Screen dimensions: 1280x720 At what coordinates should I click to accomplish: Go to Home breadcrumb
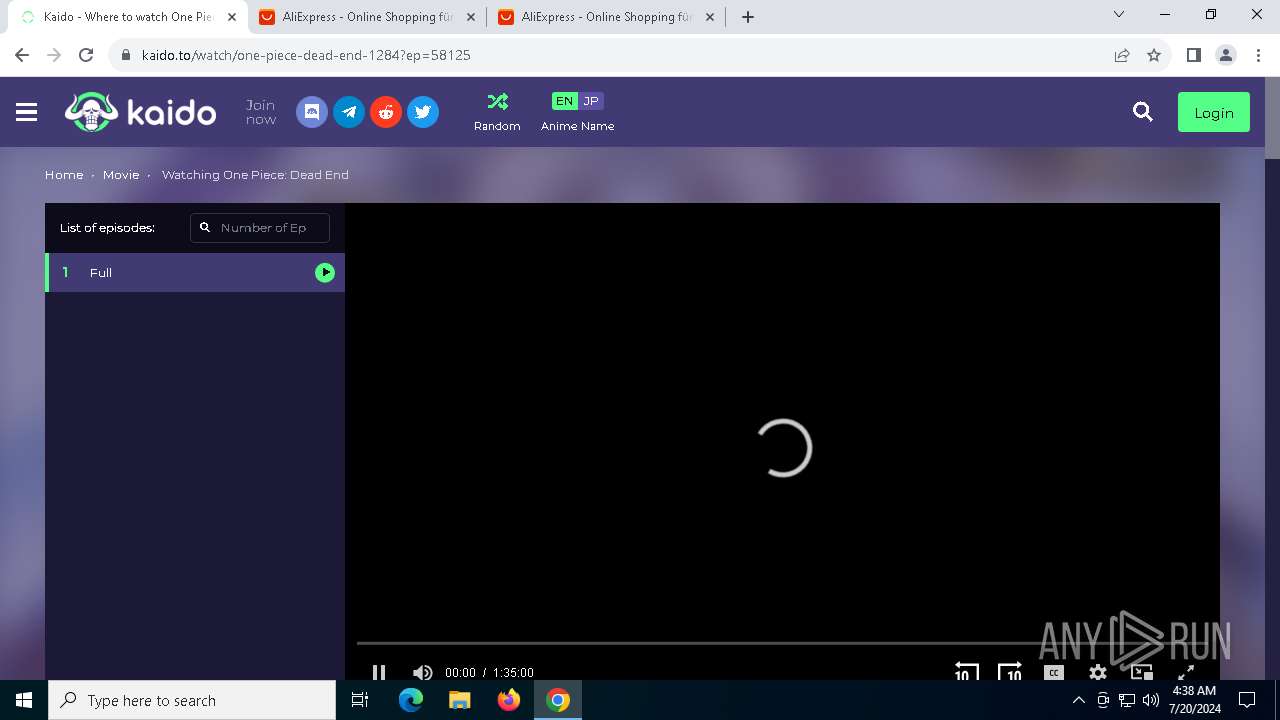[x=64, y=174]
